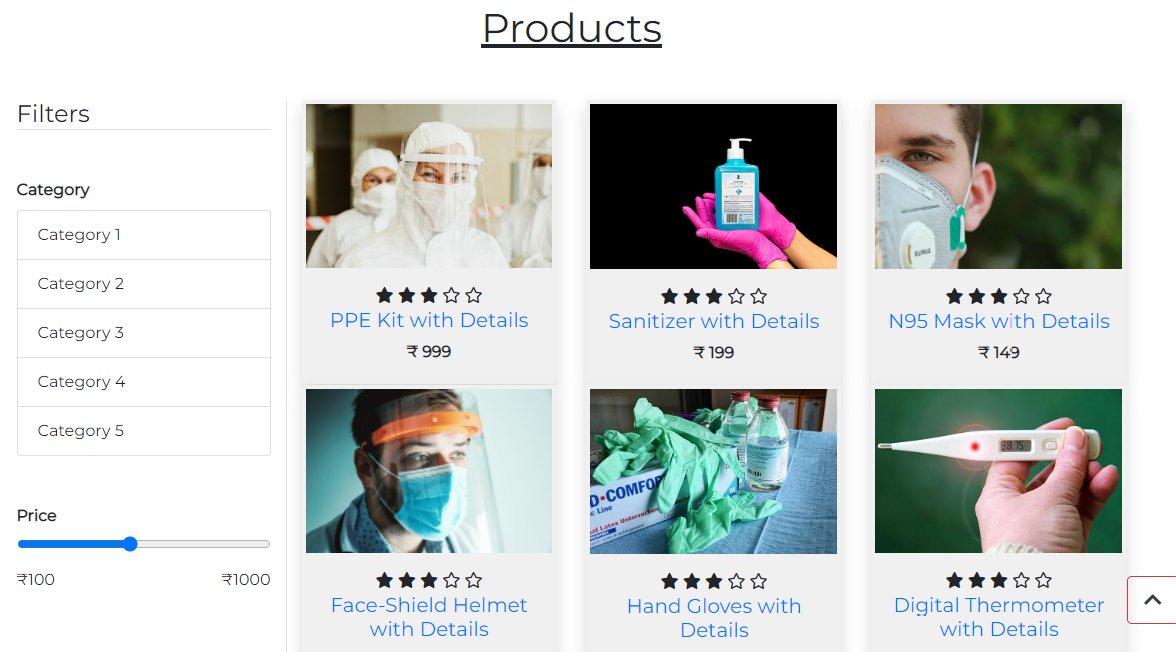Image resolution: width=1176 pixels, height=652 pixels.
Task: Open PPE Kit with Details link
Action: click(x=429, y=320)
